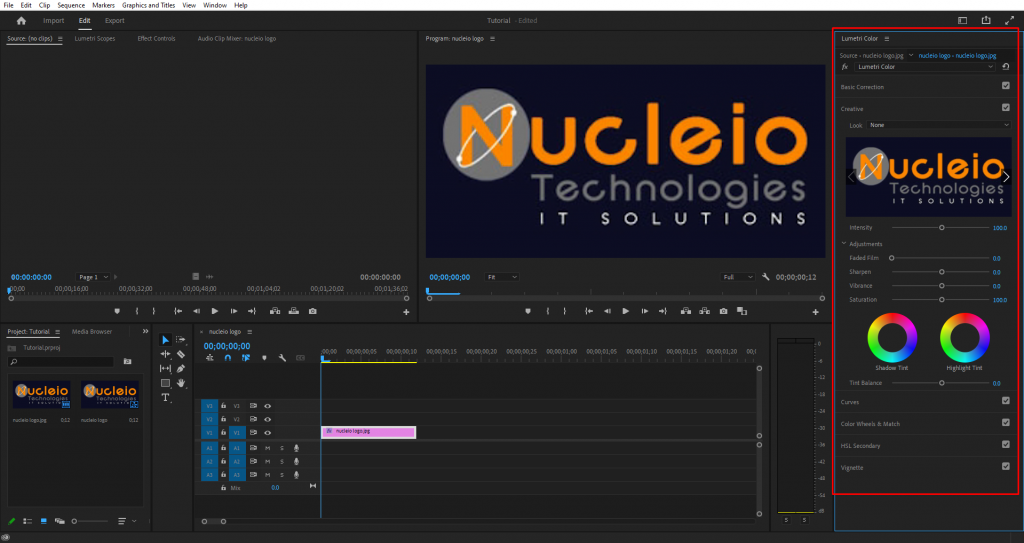Screen dimensions: 1024x543
Task: Select the Rectangle tool
Action: pos(165,383)
